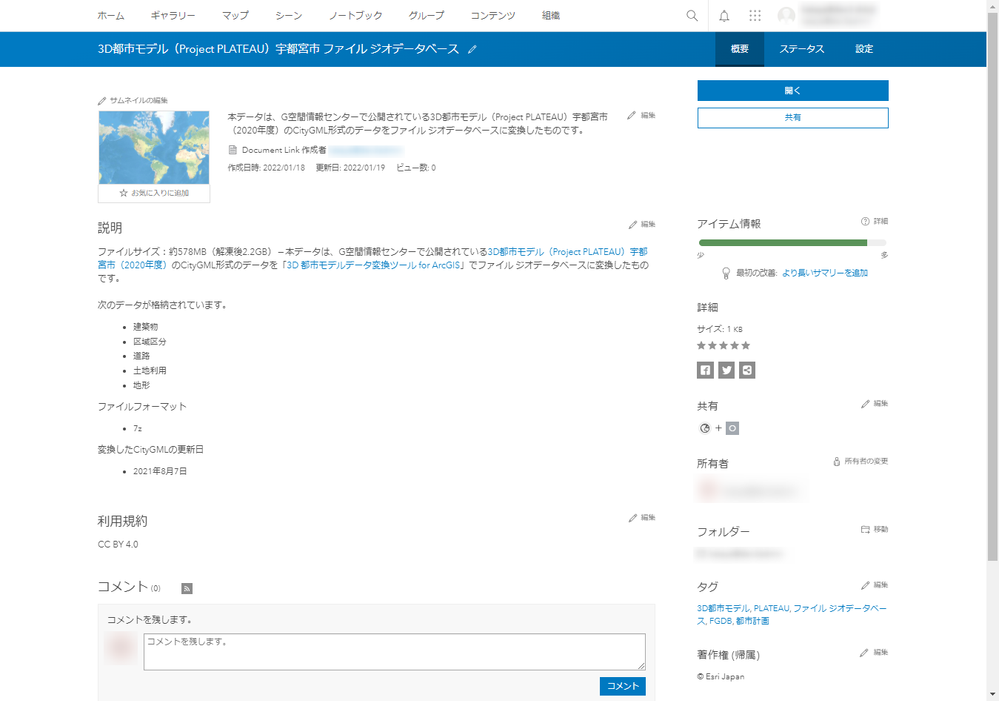Edit the 著作権 credits section
Viewport: 999px width, 701px height.
(x=873, y=652)
